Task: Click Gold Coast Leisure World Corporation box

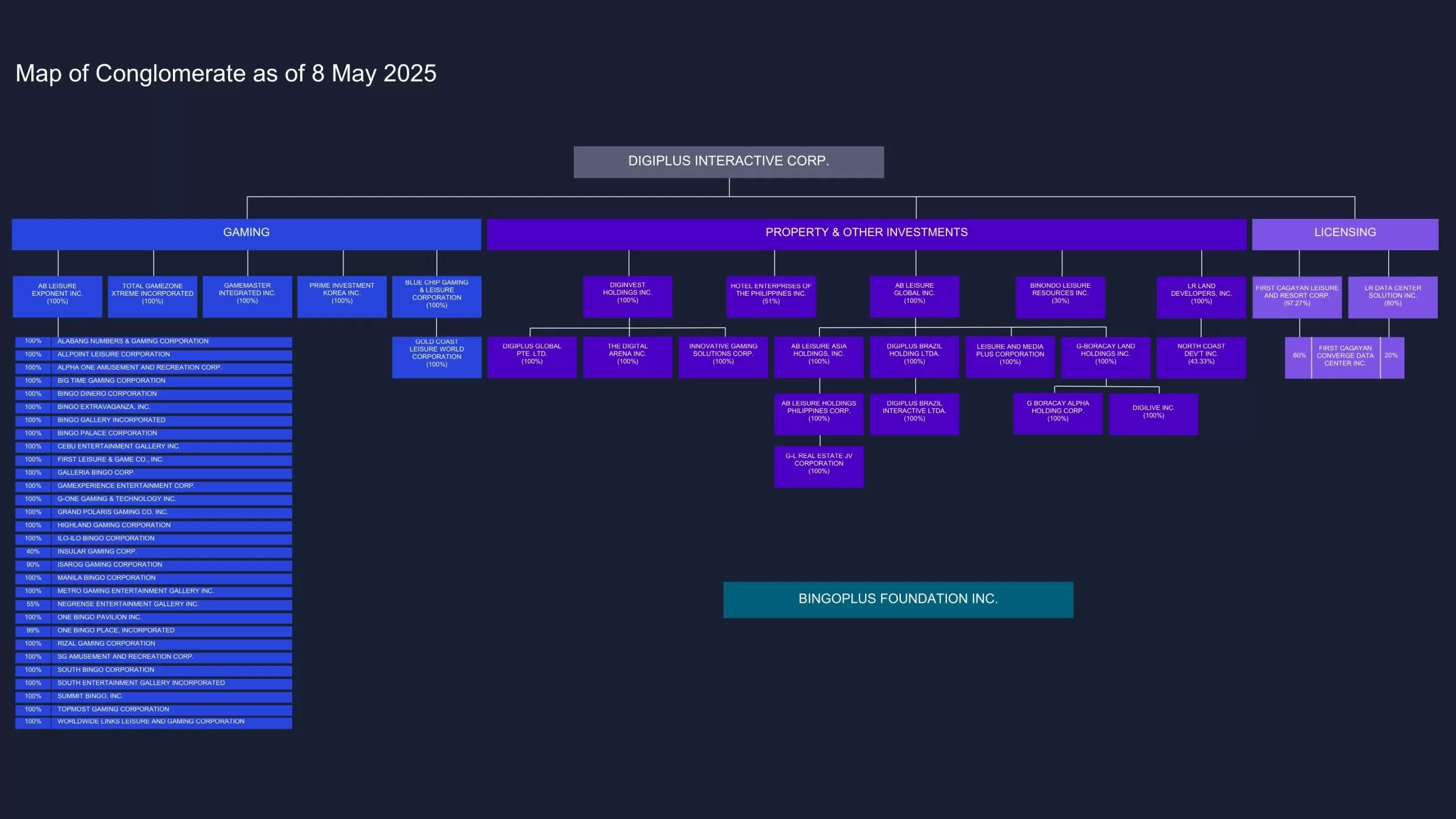Action: click(x=437, y=357)
